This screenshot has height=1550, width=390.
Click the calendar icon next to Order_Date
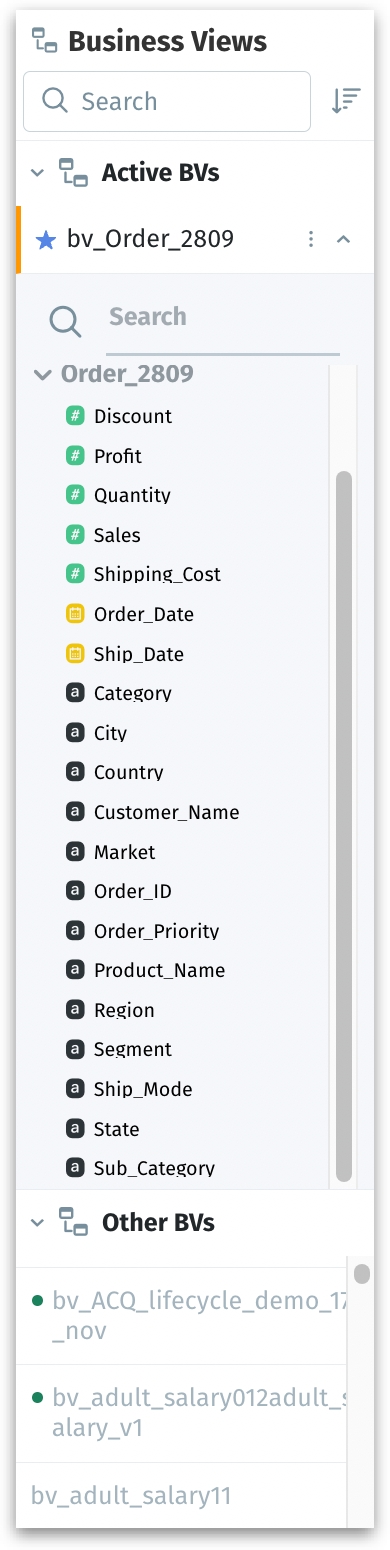click(75, 614)
